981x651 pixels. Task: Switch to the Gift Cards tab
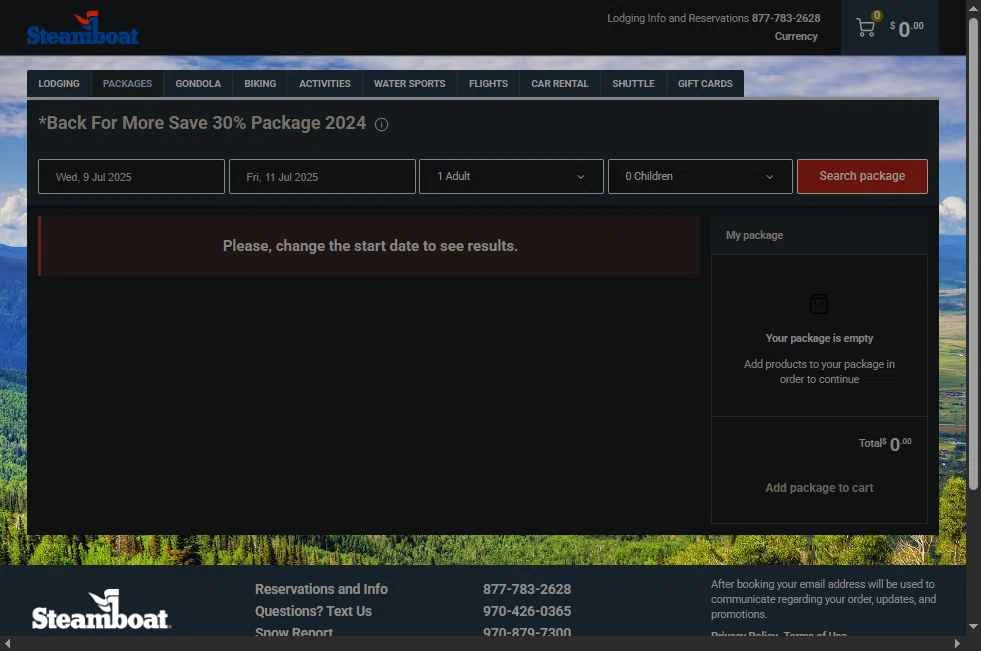click(705, 84)
